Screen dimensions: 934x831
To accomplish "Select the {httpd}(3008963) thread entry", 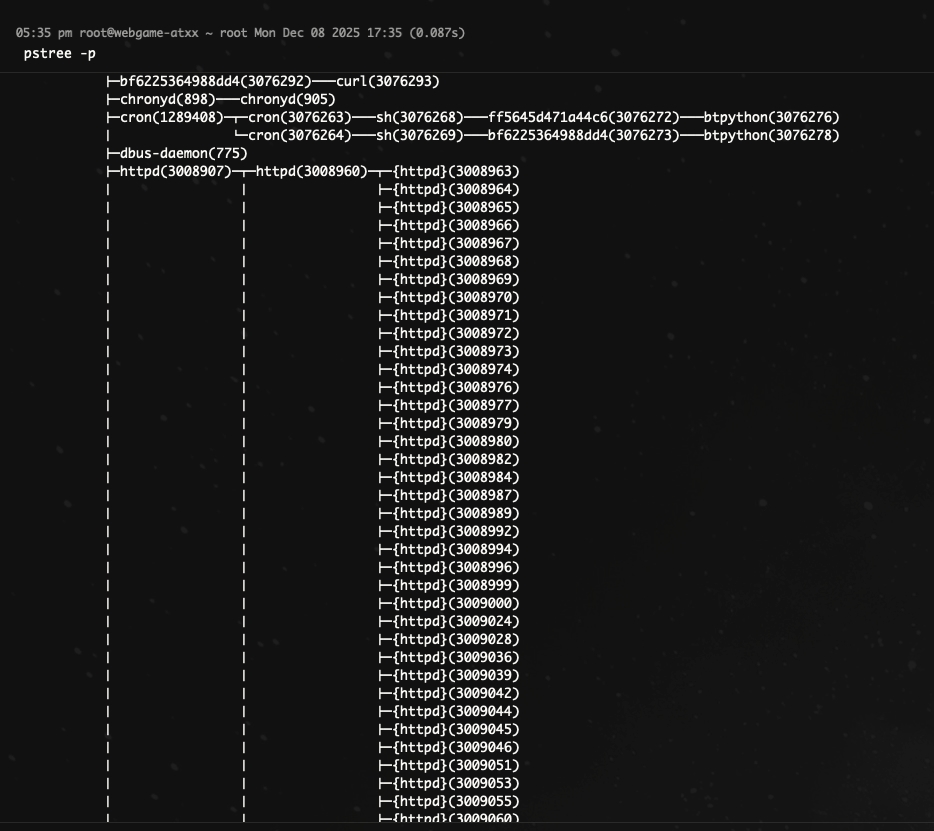I will 456,171.
